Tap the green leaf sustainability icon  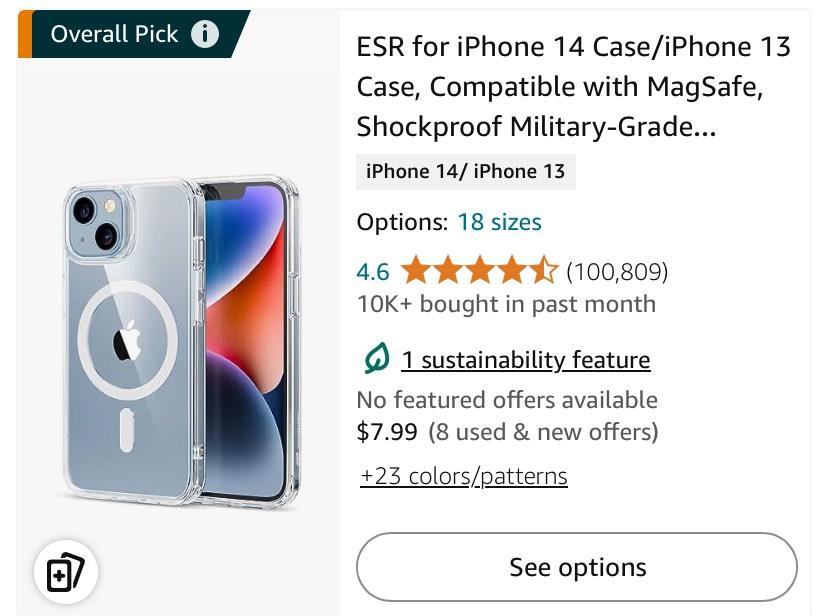(376, 359)
